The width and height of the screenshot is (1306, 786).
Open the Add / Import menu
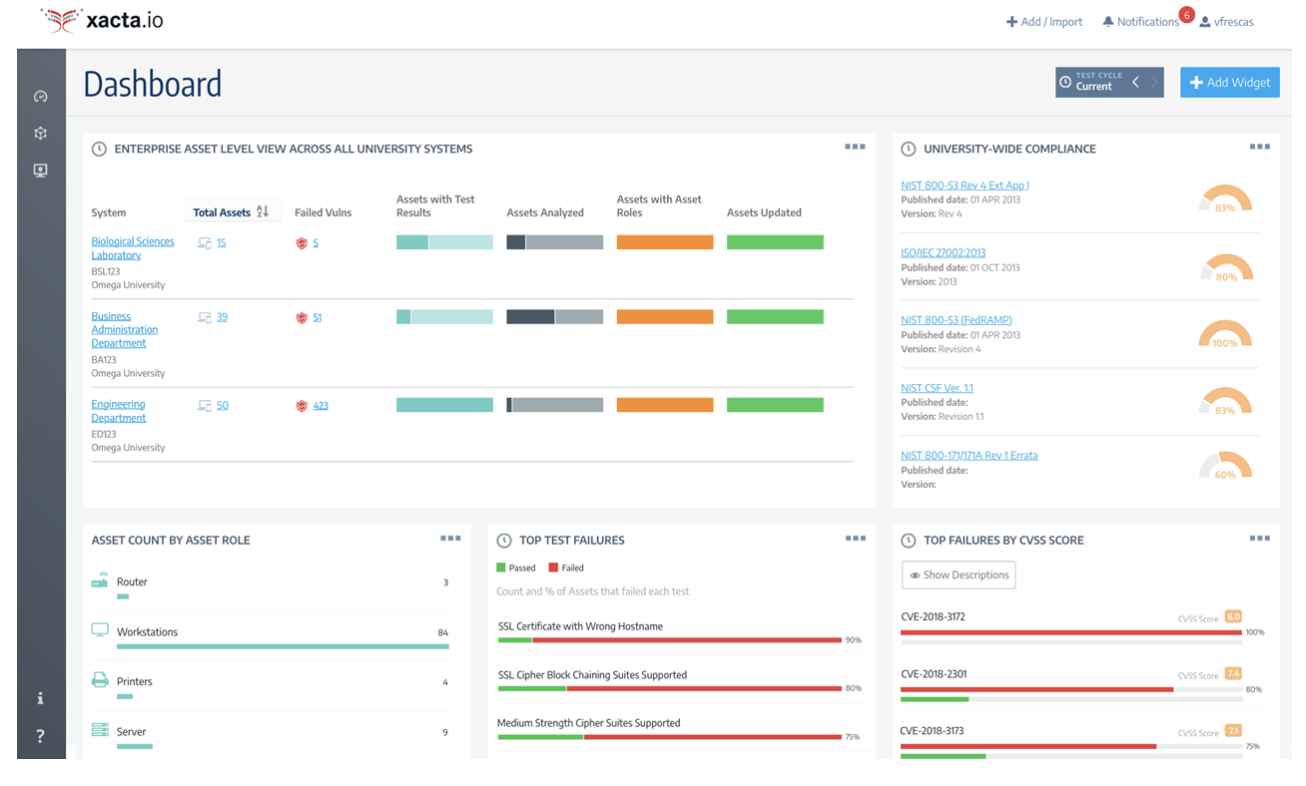click(1043, 20)
